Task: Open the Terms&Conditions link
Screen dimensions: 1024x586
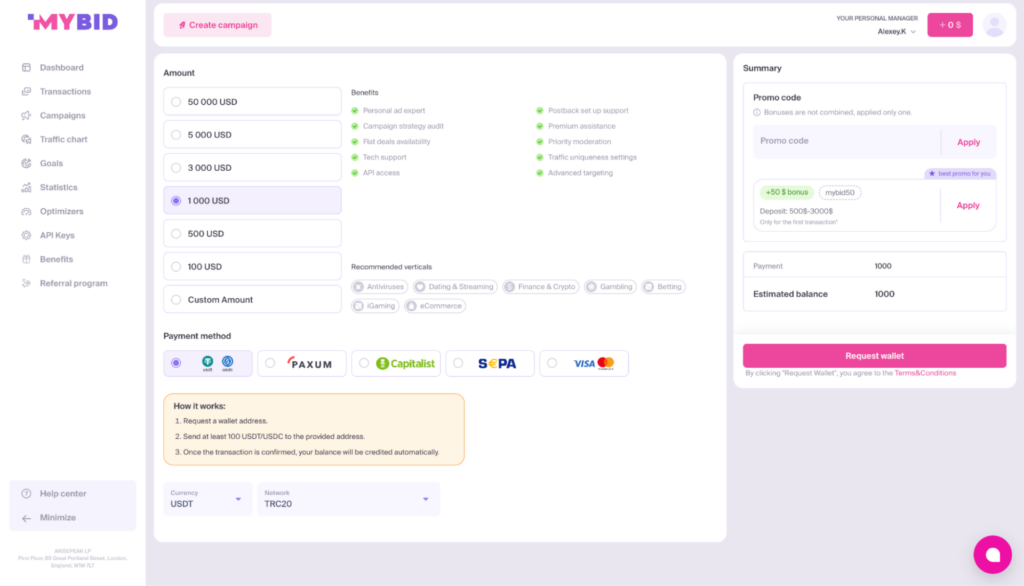Action: tap(925, 373)
